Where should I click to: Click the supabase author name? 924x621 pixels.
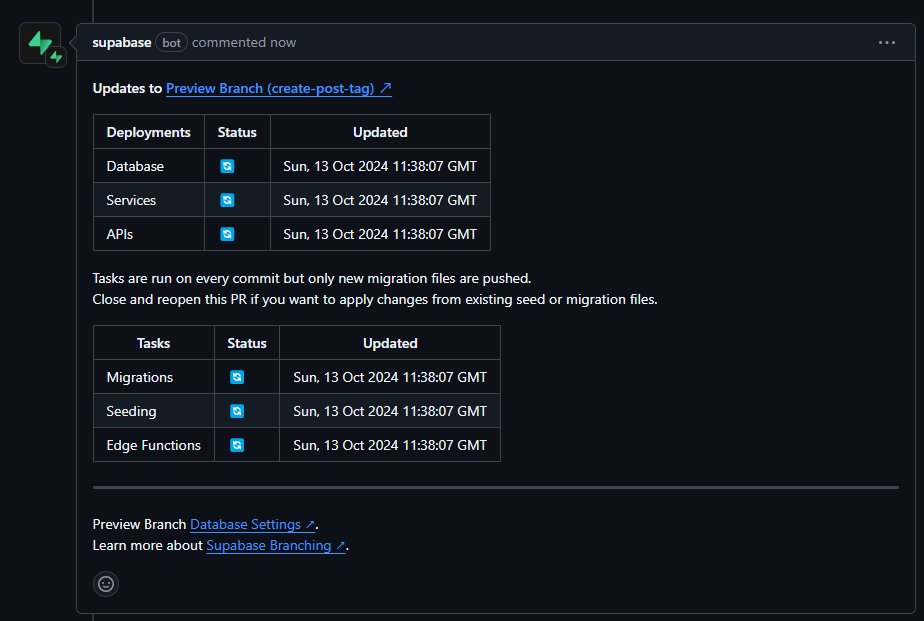(x=121, y=43)
